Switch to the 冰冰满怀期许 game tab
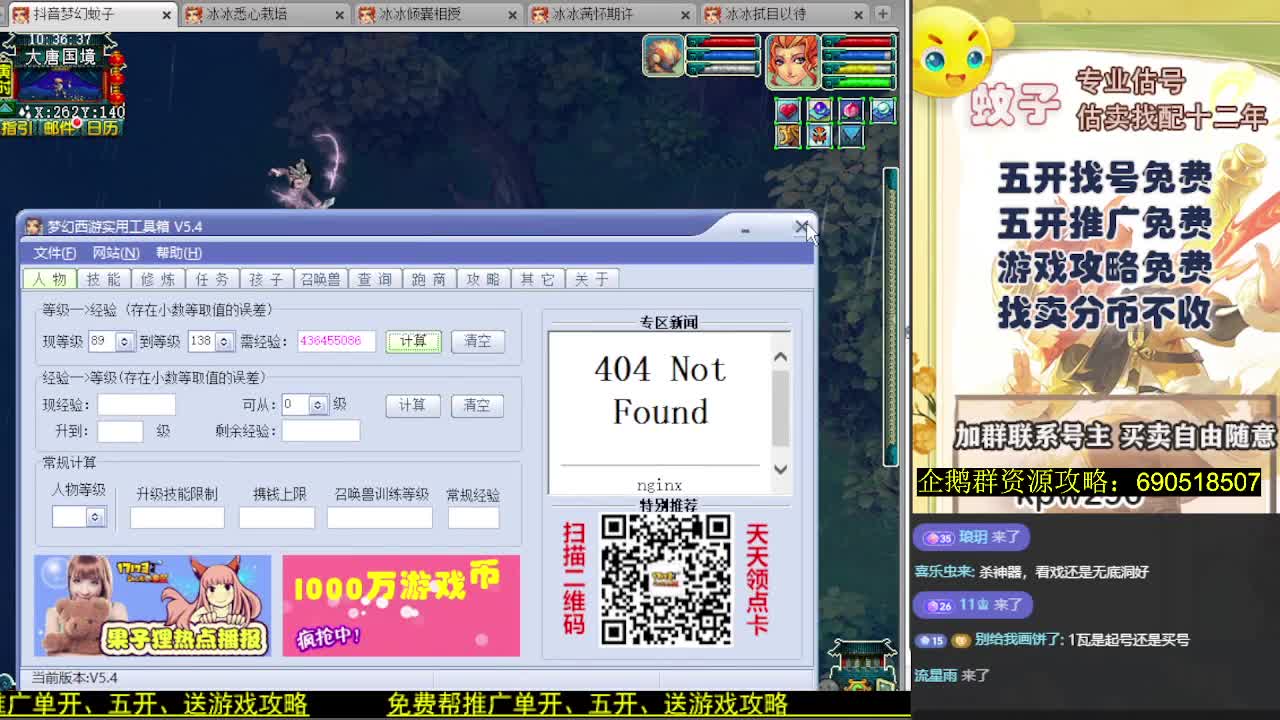The height and width of the screenshot is (720, 1280). 592,14
